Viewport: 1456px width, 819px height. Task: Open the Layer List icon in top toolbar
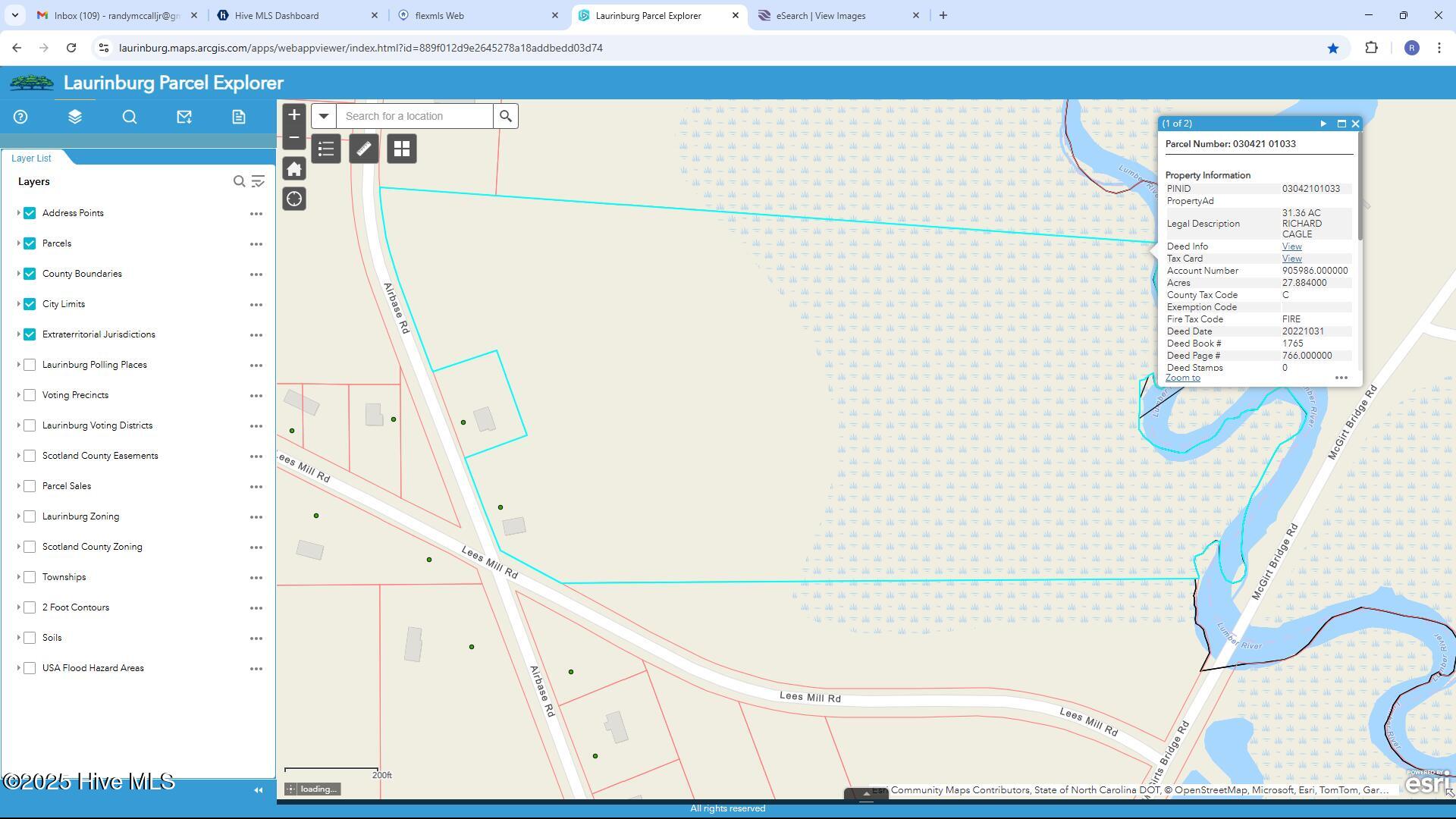click(74, 117)
